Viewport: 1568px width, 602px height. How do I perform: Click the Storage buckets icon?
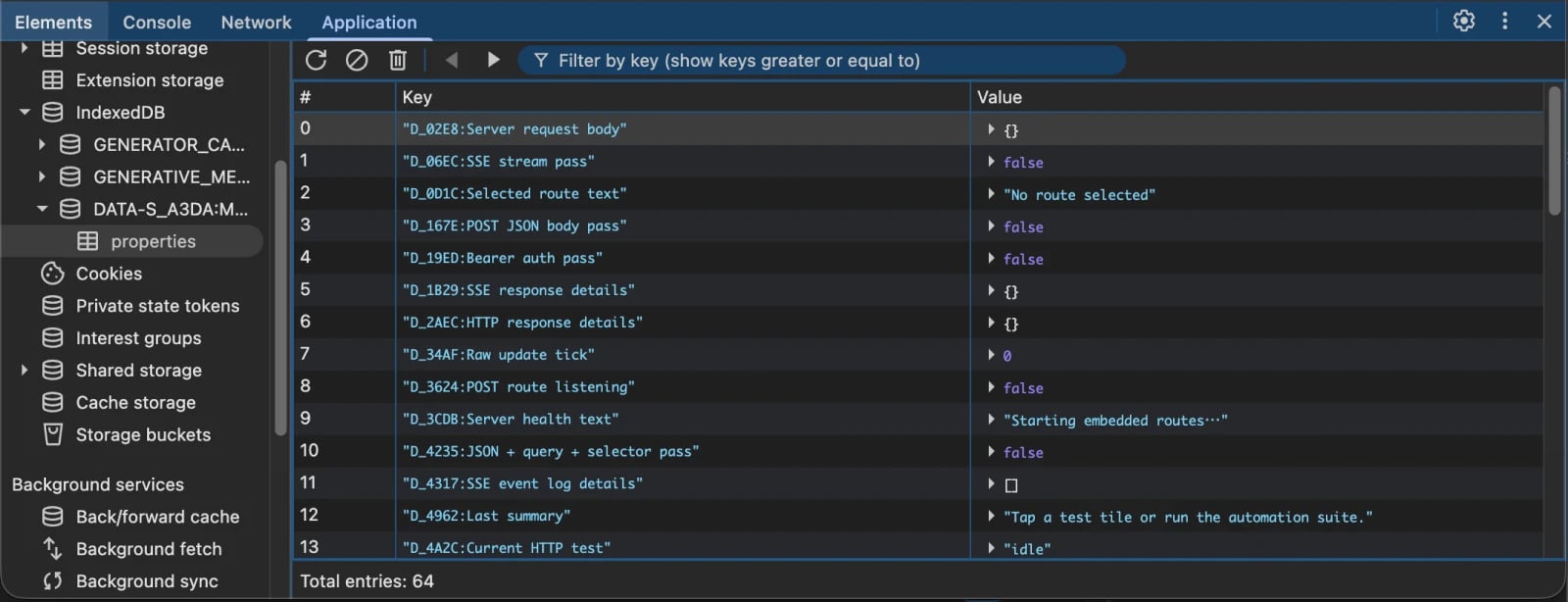tap(53, 434)
